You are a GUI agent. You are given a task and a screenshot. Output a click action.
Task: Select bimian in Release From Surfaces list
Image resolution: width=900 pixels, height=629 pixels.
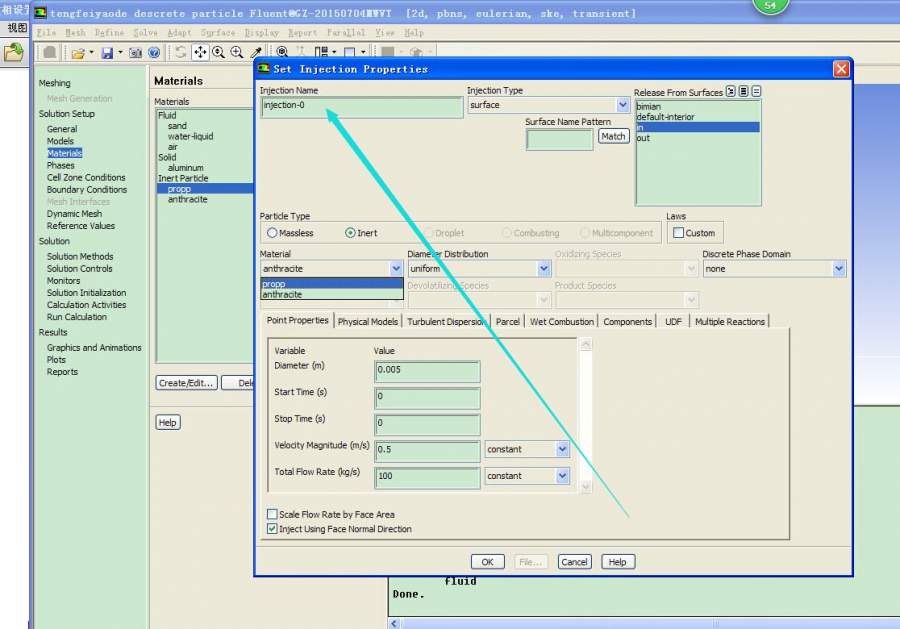(x=697, y=107)
